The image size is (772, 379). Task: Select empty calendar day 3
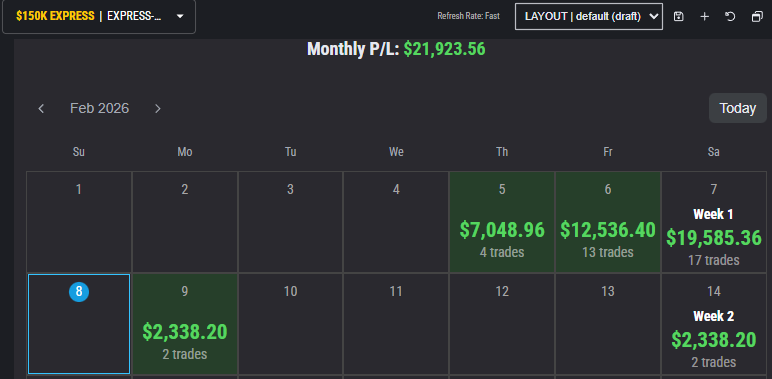[290, 222]
